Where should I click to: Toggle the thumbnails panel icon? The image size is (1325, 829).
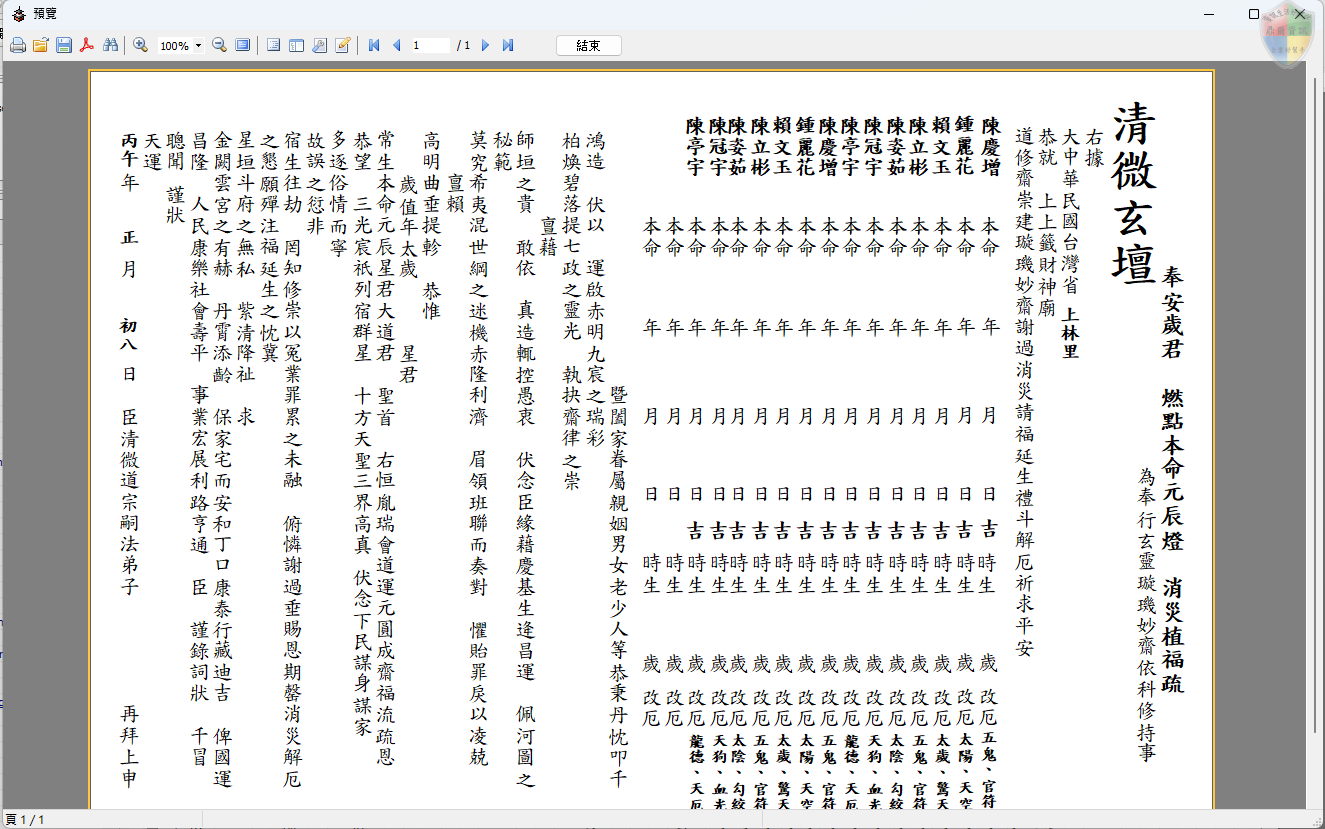click(x=296, y=46)
